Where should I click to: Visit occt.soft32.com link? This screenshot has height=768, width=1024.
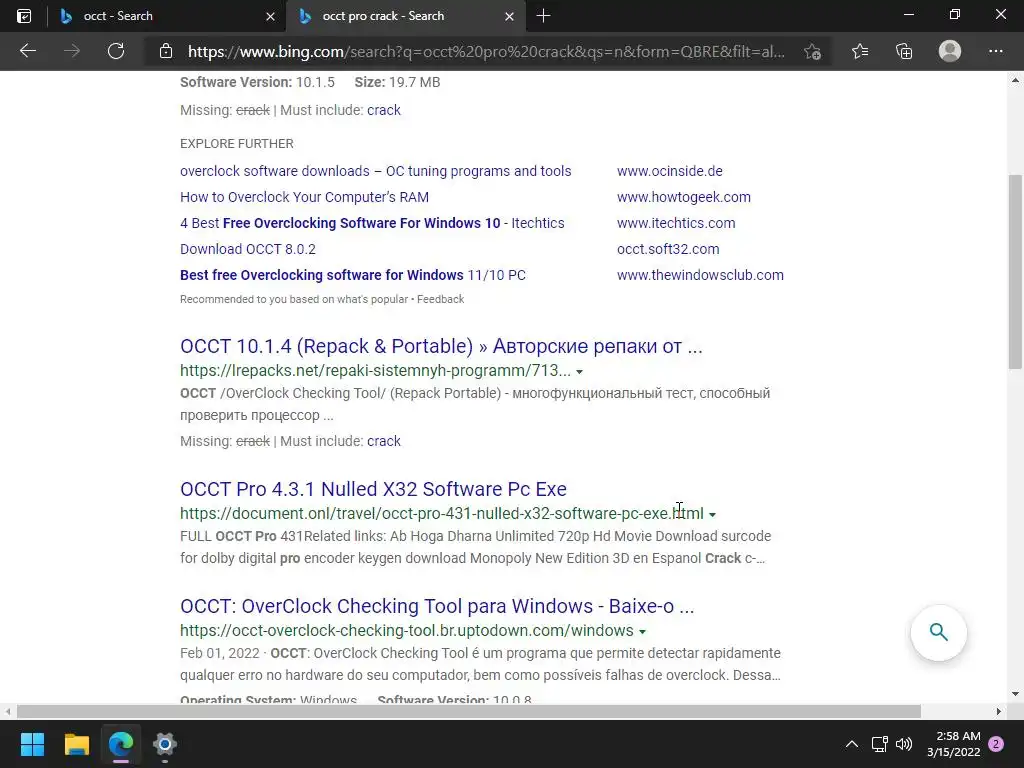pos(668,249)
